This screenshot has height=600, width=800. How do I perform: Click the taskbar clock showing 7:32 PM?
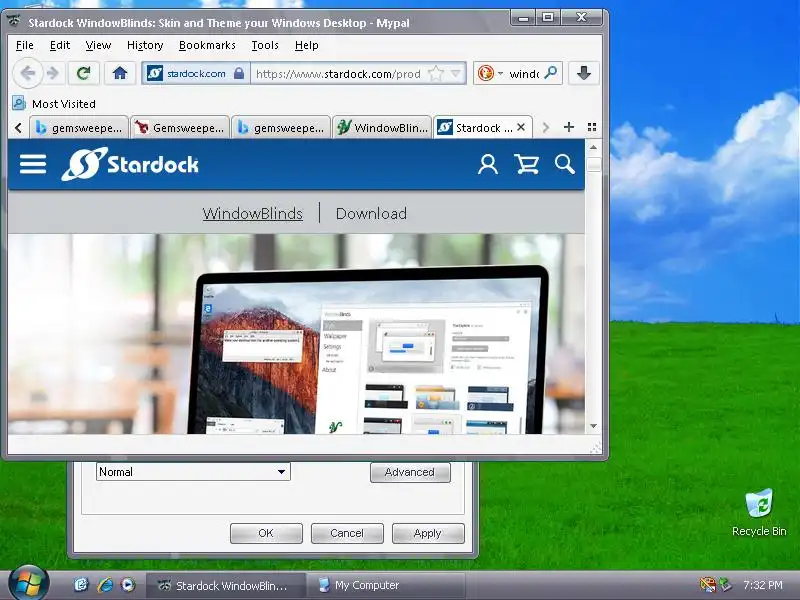click(762, 585)
